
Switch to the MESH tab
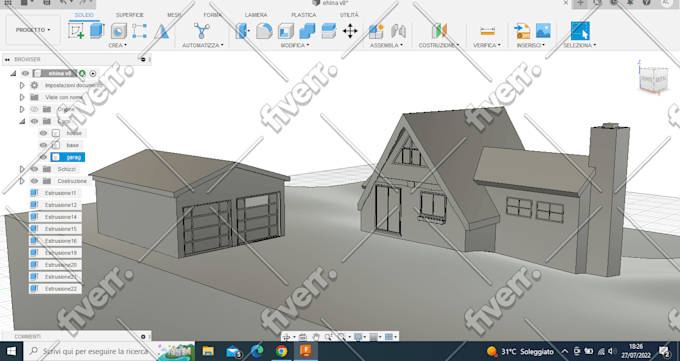(x=174, y=15)
